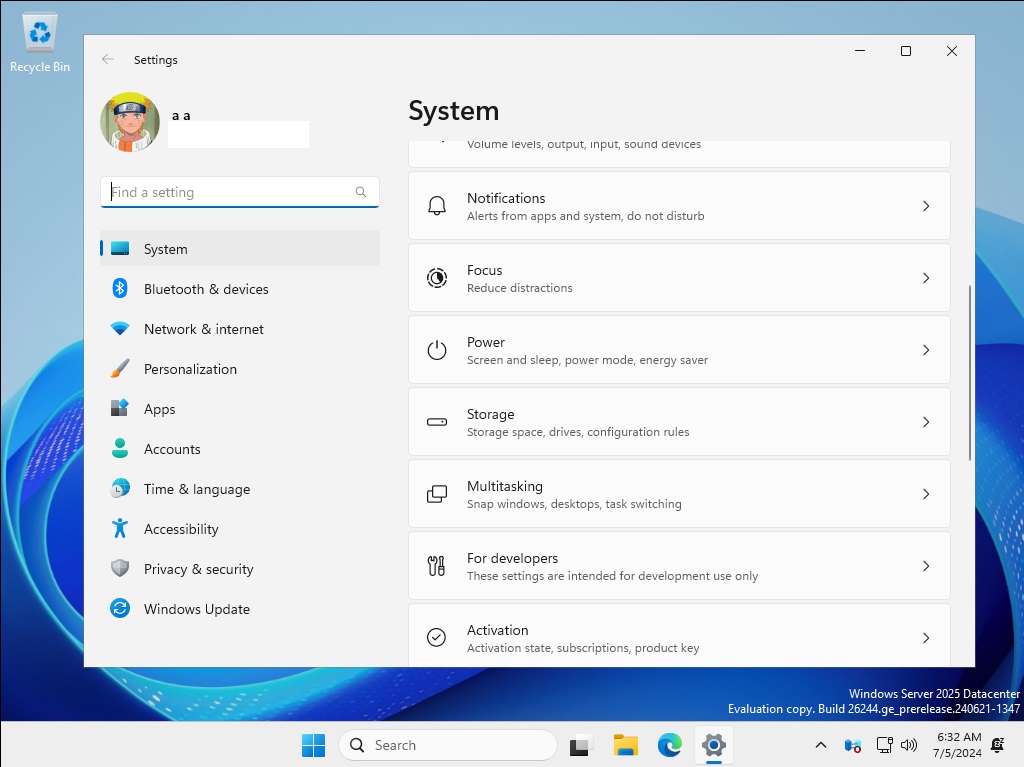Open the volume control in system tray
The image size is (1024, 767).
tap(908, 745)
